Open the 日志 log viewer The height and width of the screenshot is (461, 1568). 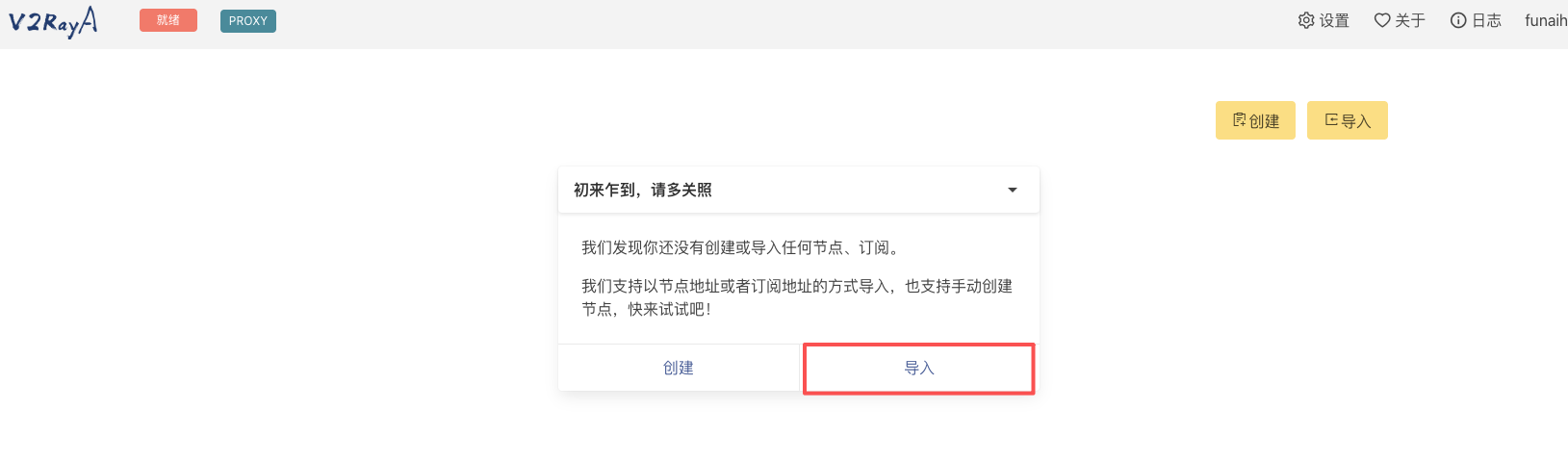(x=1486, y=20)
